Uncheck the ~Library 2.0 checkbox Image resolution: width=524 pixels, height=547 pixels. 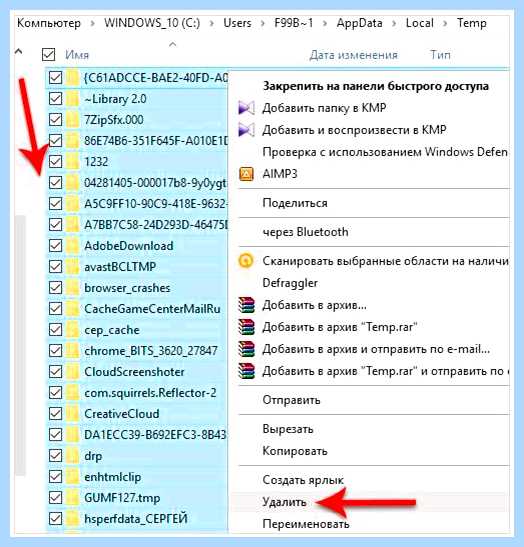click(x=55, y=99)
